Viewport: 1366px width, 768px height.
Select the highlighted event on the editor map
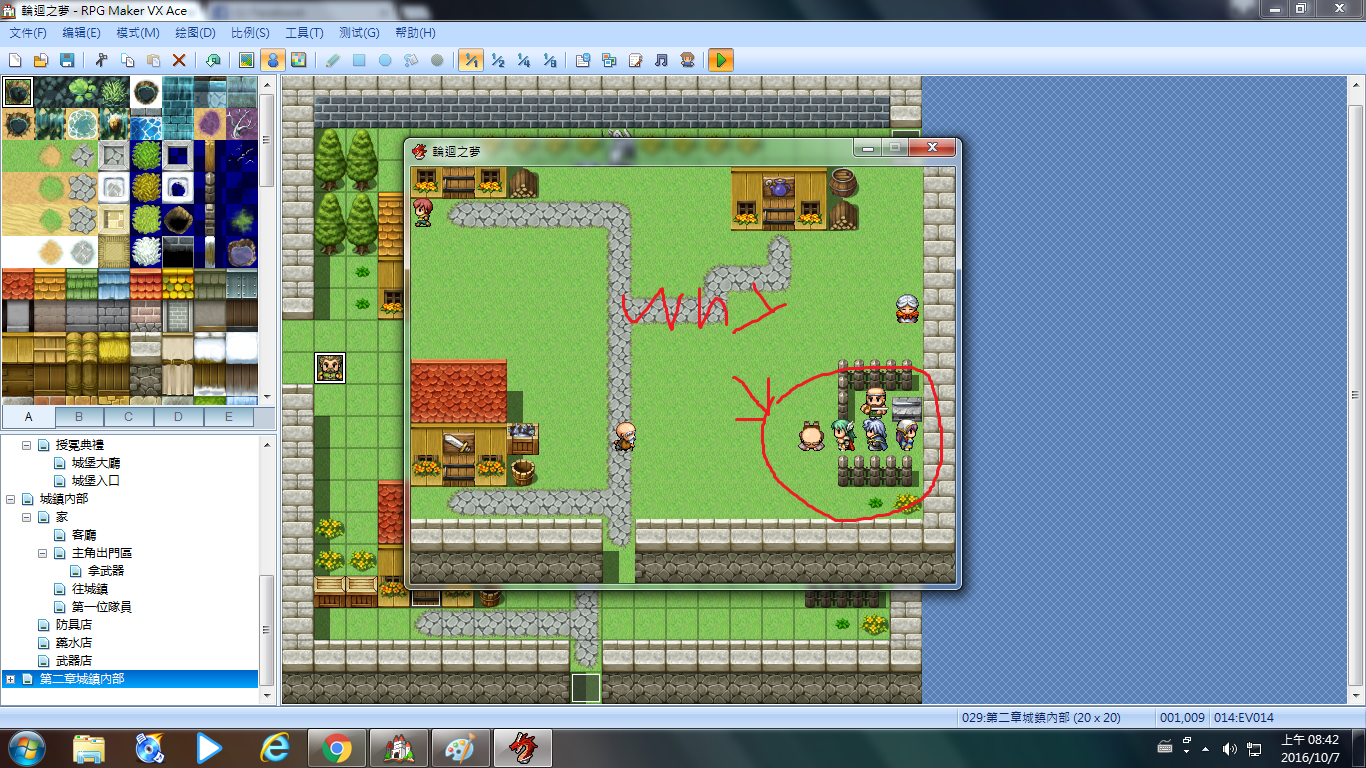(330, 368)
